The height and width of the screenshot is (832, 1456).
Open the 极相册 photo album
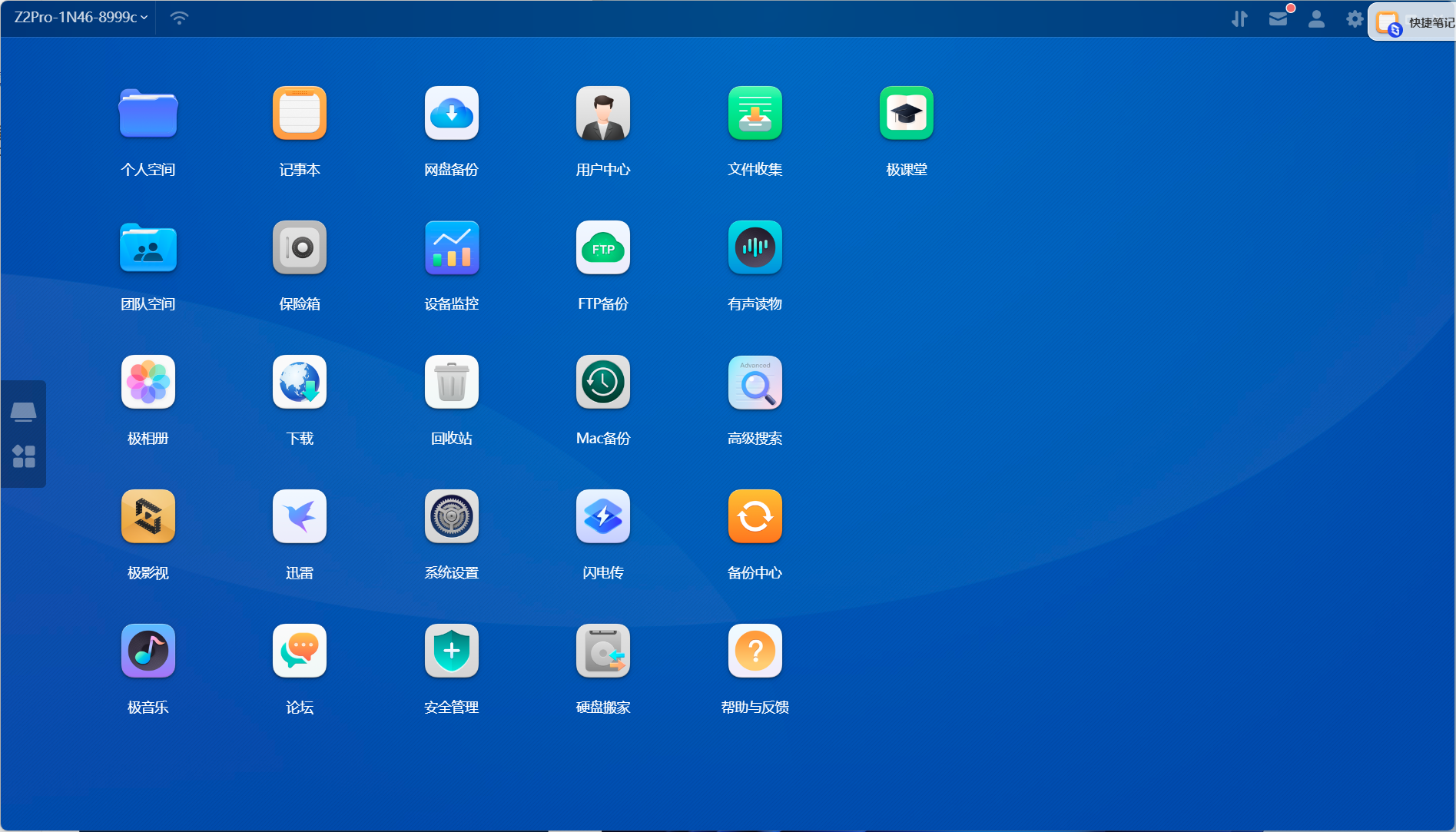point(148,383)
